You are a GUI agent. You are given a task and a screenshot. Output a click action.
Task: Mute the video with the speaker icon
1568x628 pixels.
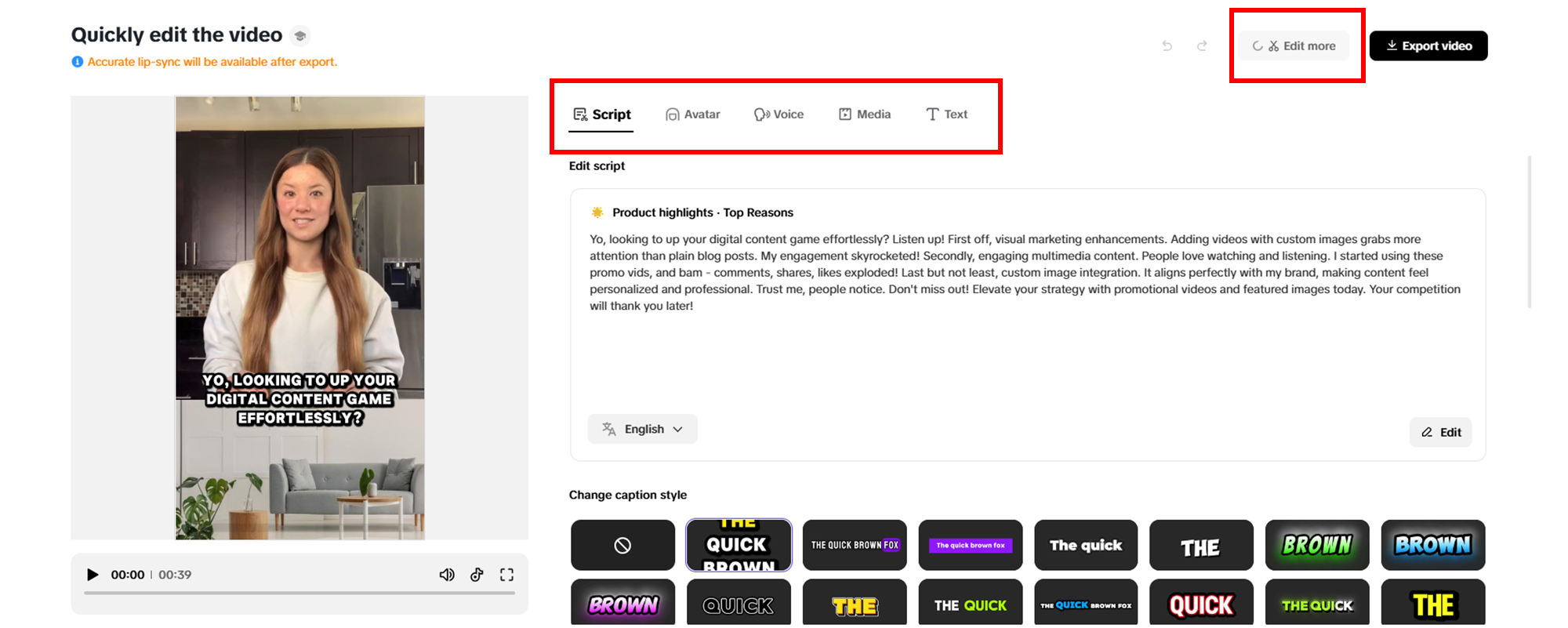[x=447, y=575]
